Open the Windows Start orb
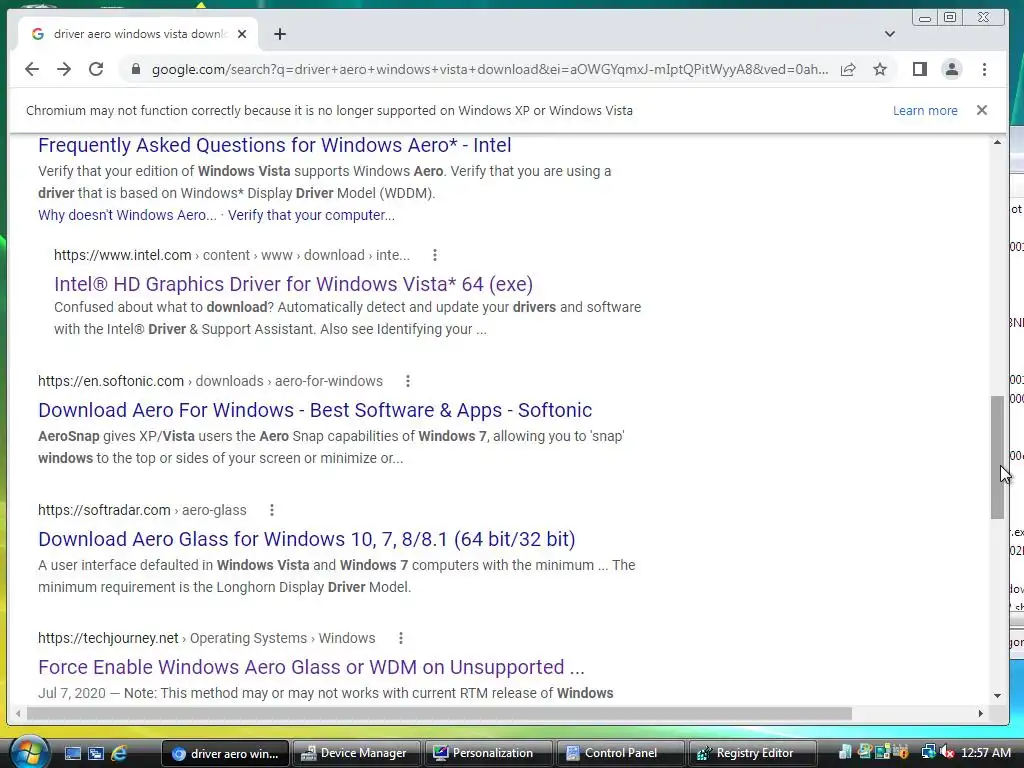Viewport: 1024px width, 768px height. [29, 752]
